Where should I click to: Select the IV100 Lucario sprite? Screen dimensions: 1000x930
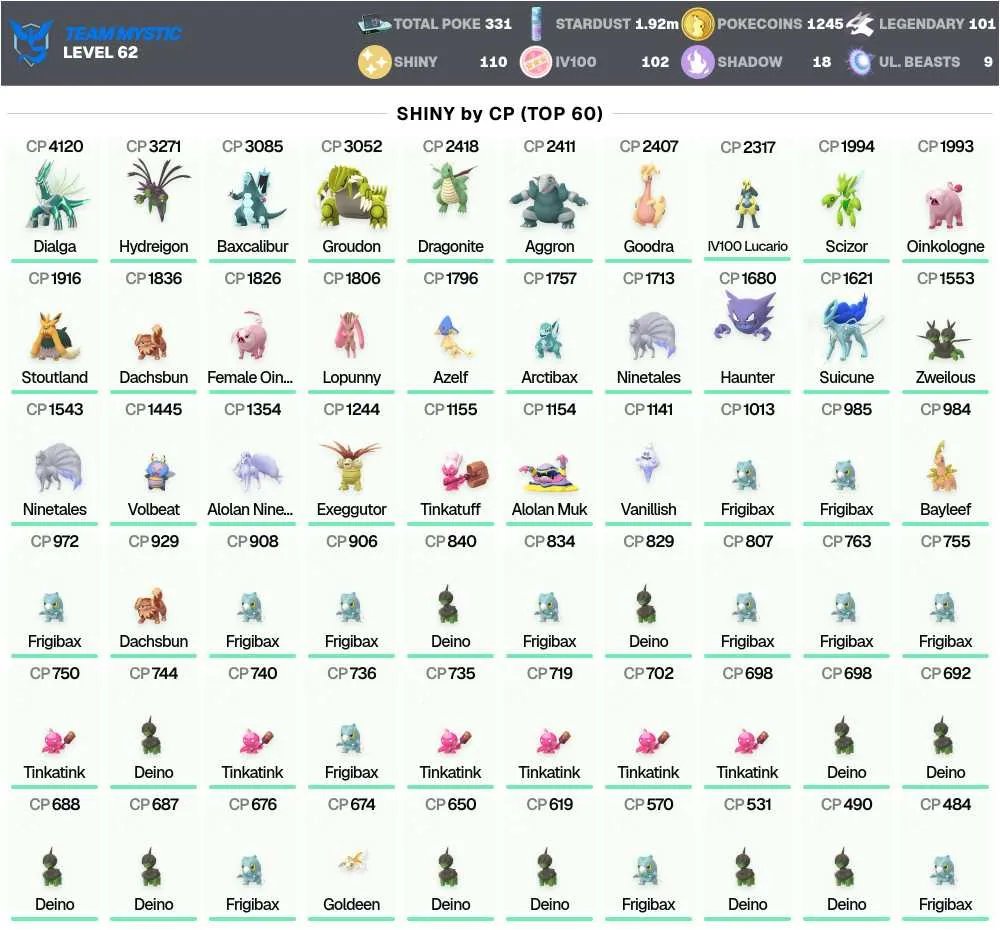tap(747, 203)
